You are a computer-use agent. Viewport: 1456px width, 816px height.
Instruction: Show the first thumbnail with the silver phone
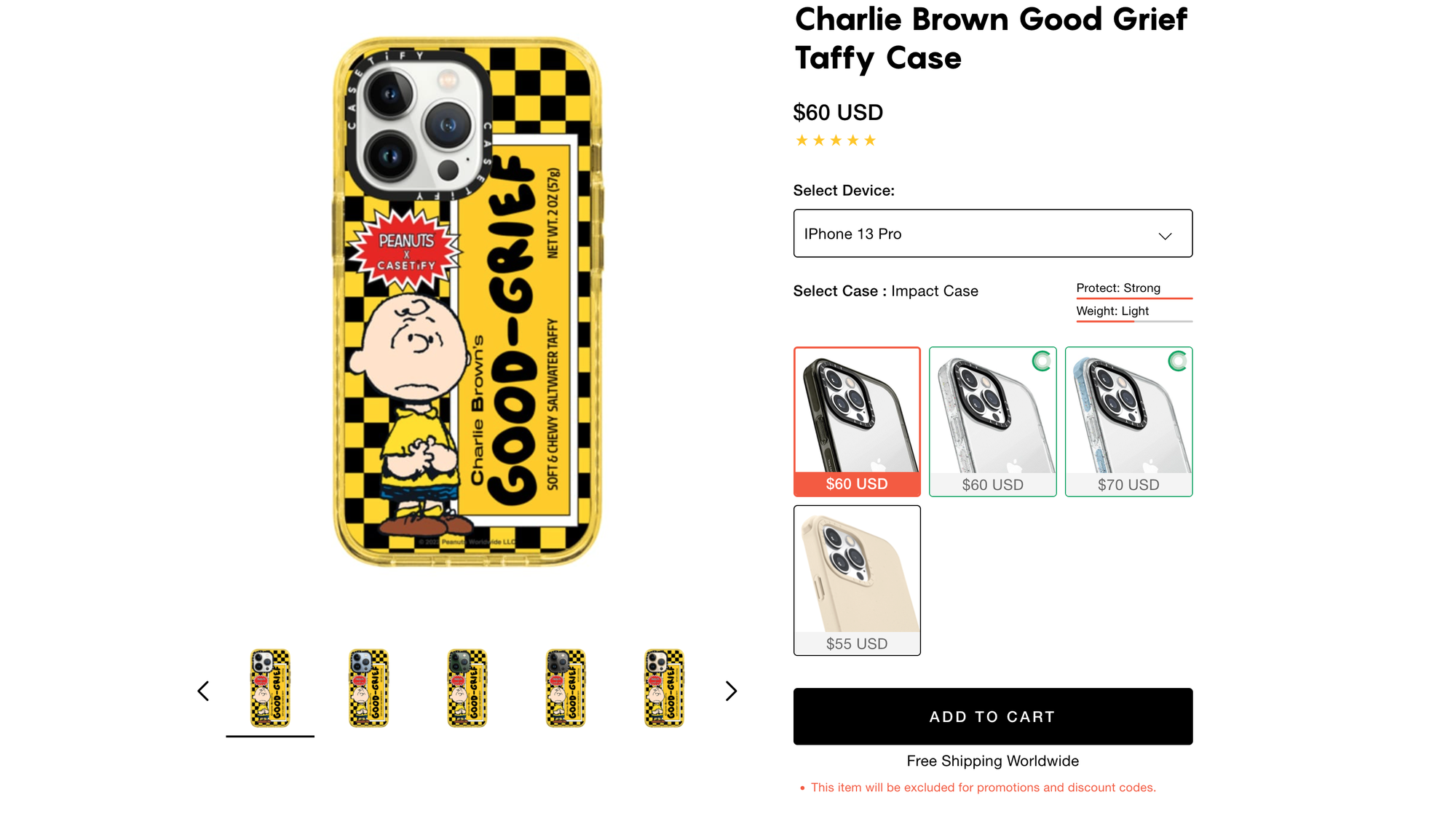tap(270, 689)
